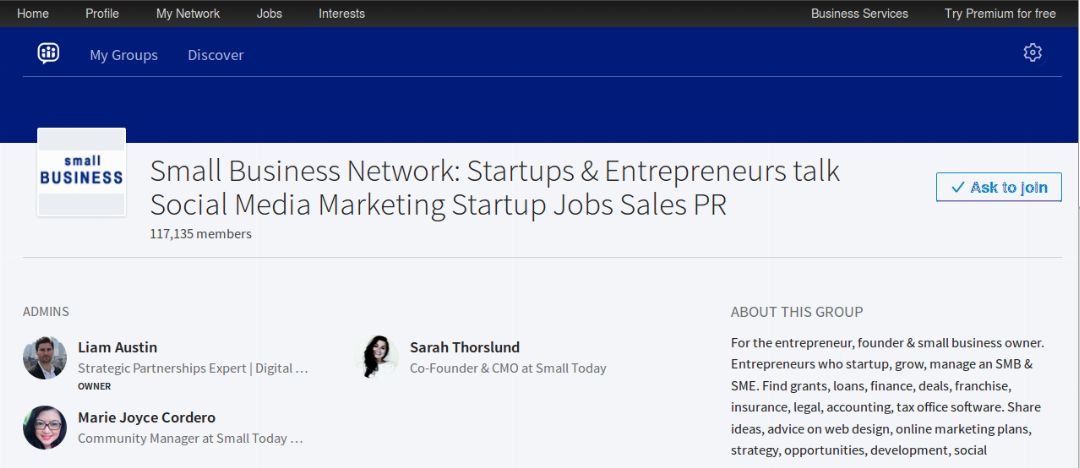Open the Home menu item
The height and width of the screenshot is (468, 1080).
coord(33,14)
